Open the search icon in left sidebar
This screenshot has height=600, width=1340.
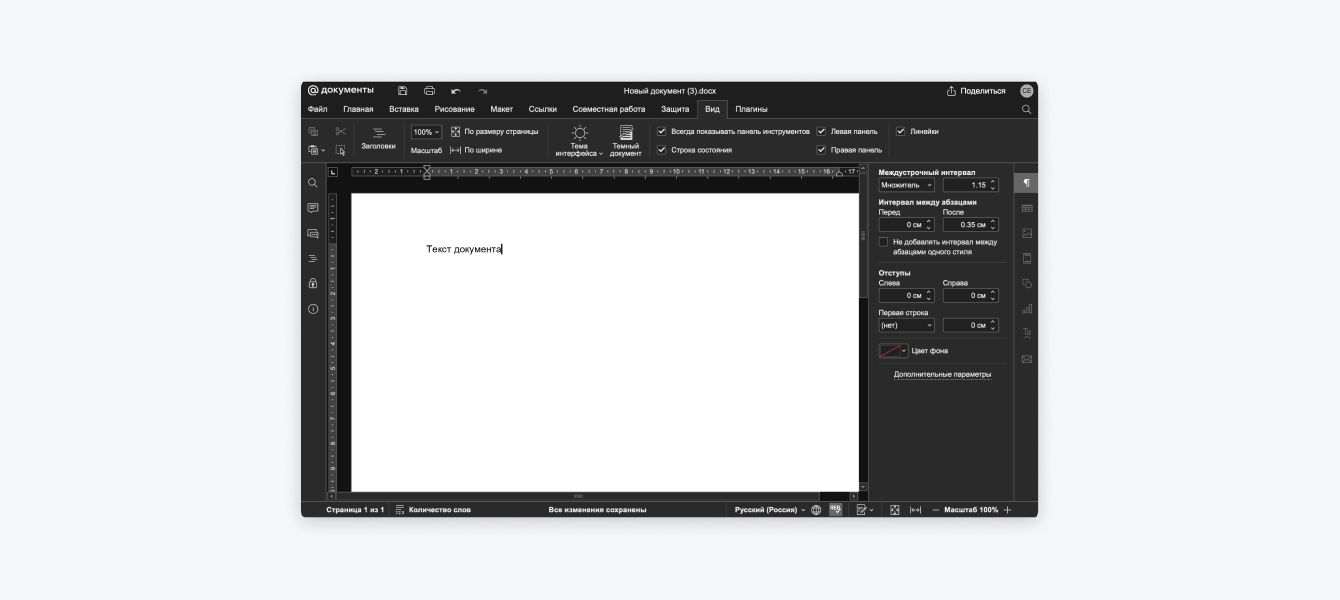click(313, 183)
